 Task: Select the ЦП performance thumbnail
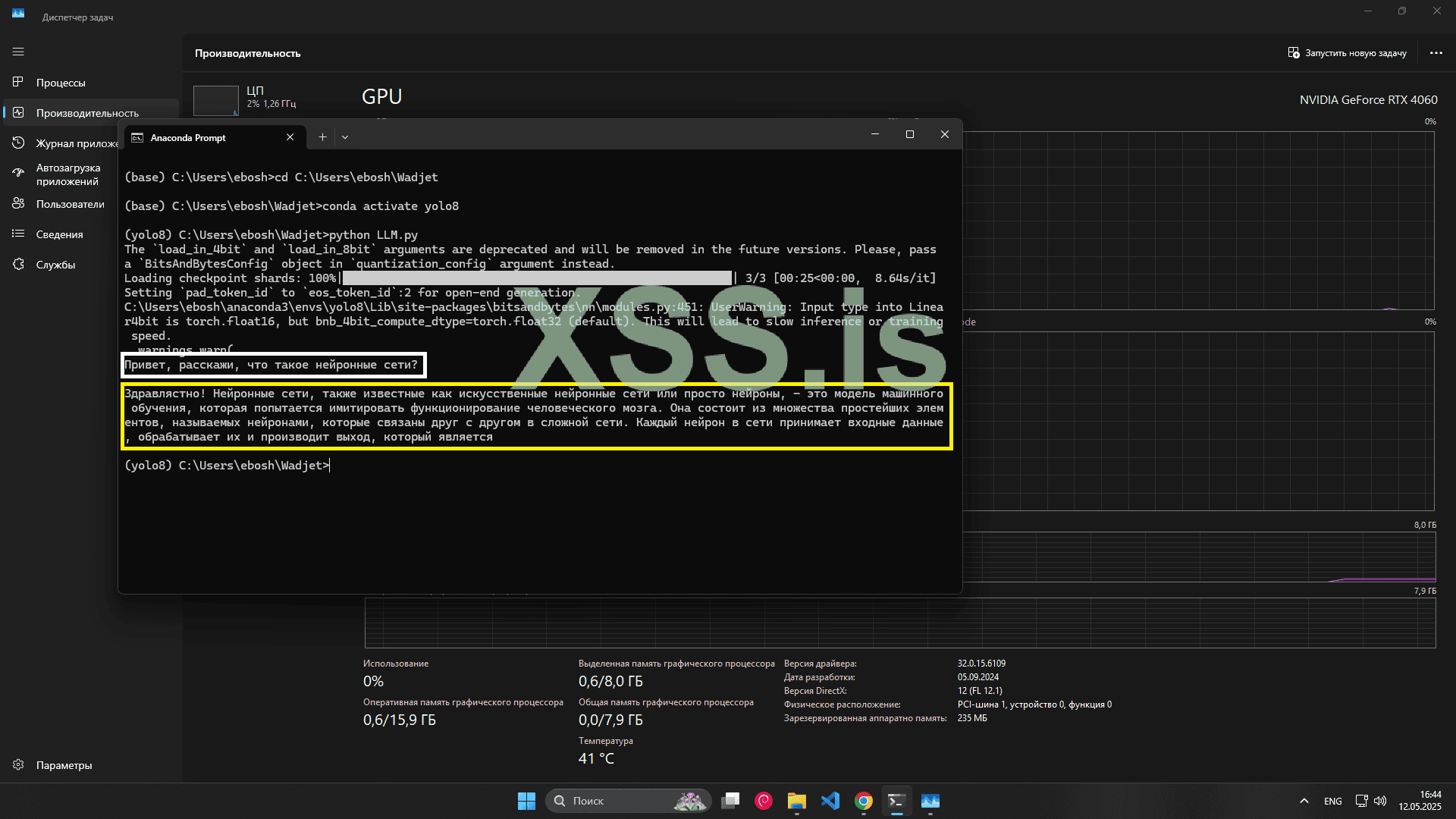[x=216, y=99]
